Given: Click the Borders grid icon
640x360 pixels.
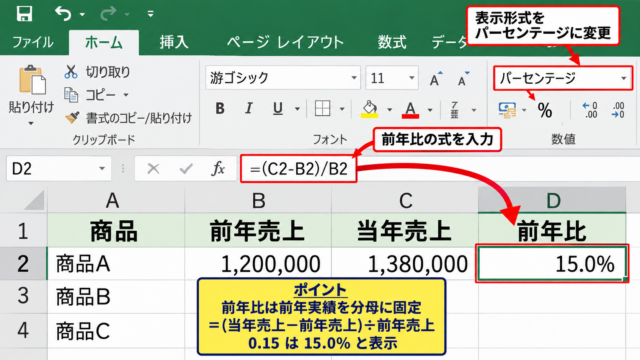Looking at the screenshot, I should pos(322,109).
